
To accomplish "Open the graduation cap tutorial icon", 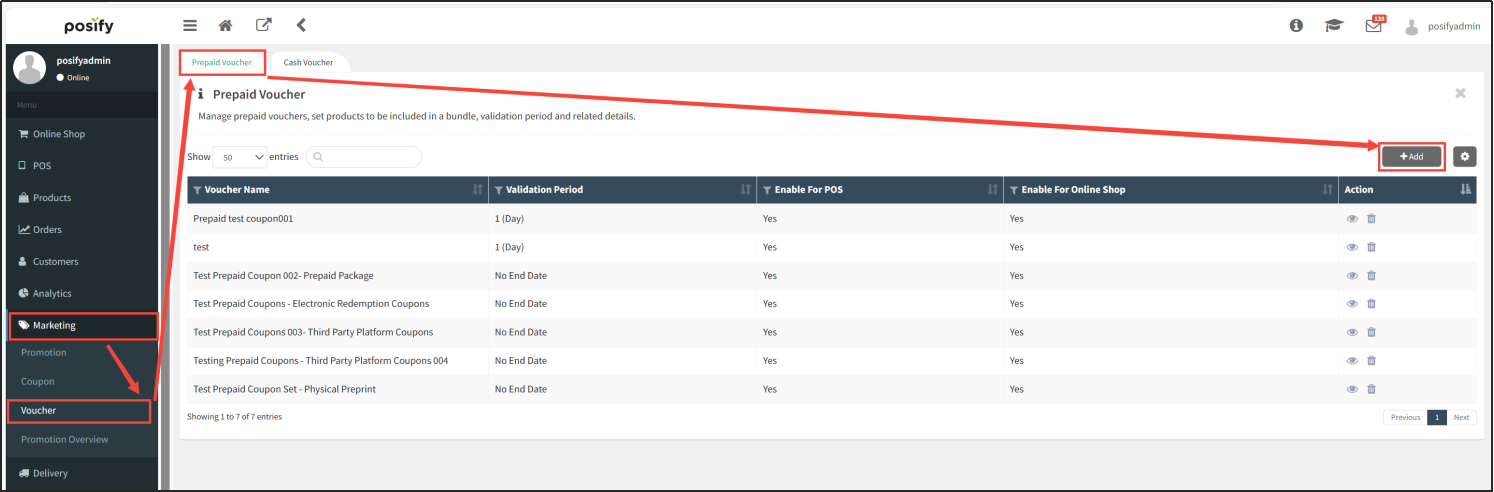I will 1334,26.
